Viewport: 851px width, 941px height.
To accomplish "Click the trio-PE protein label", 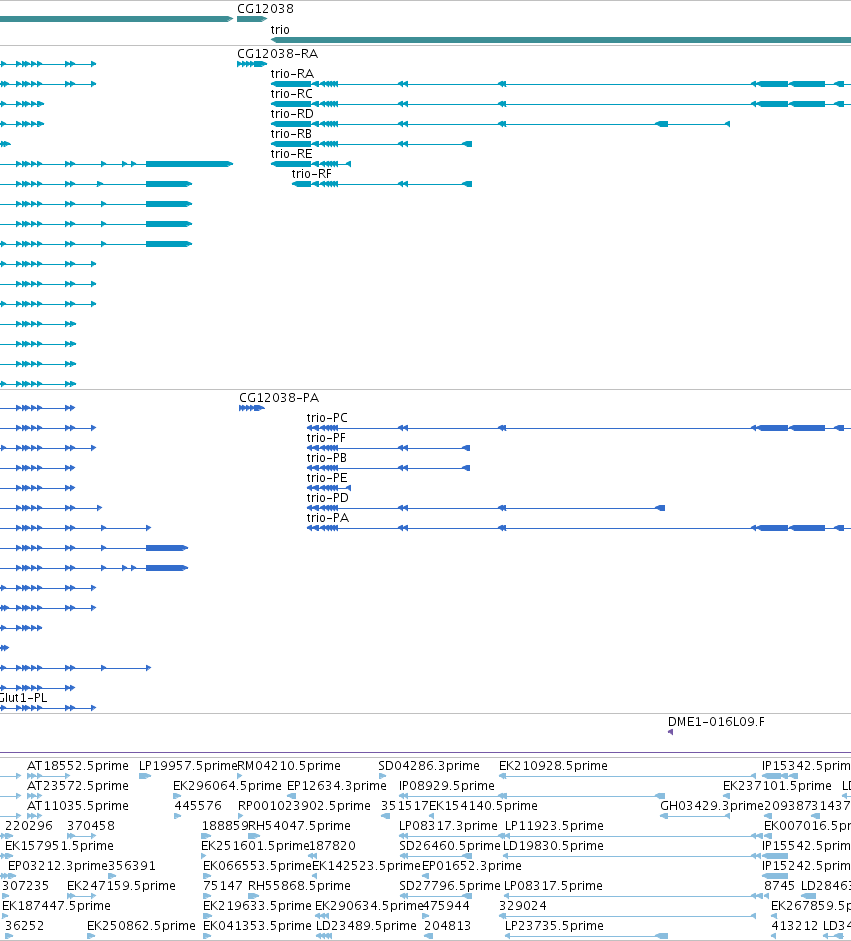I will [x=326, y=478].
